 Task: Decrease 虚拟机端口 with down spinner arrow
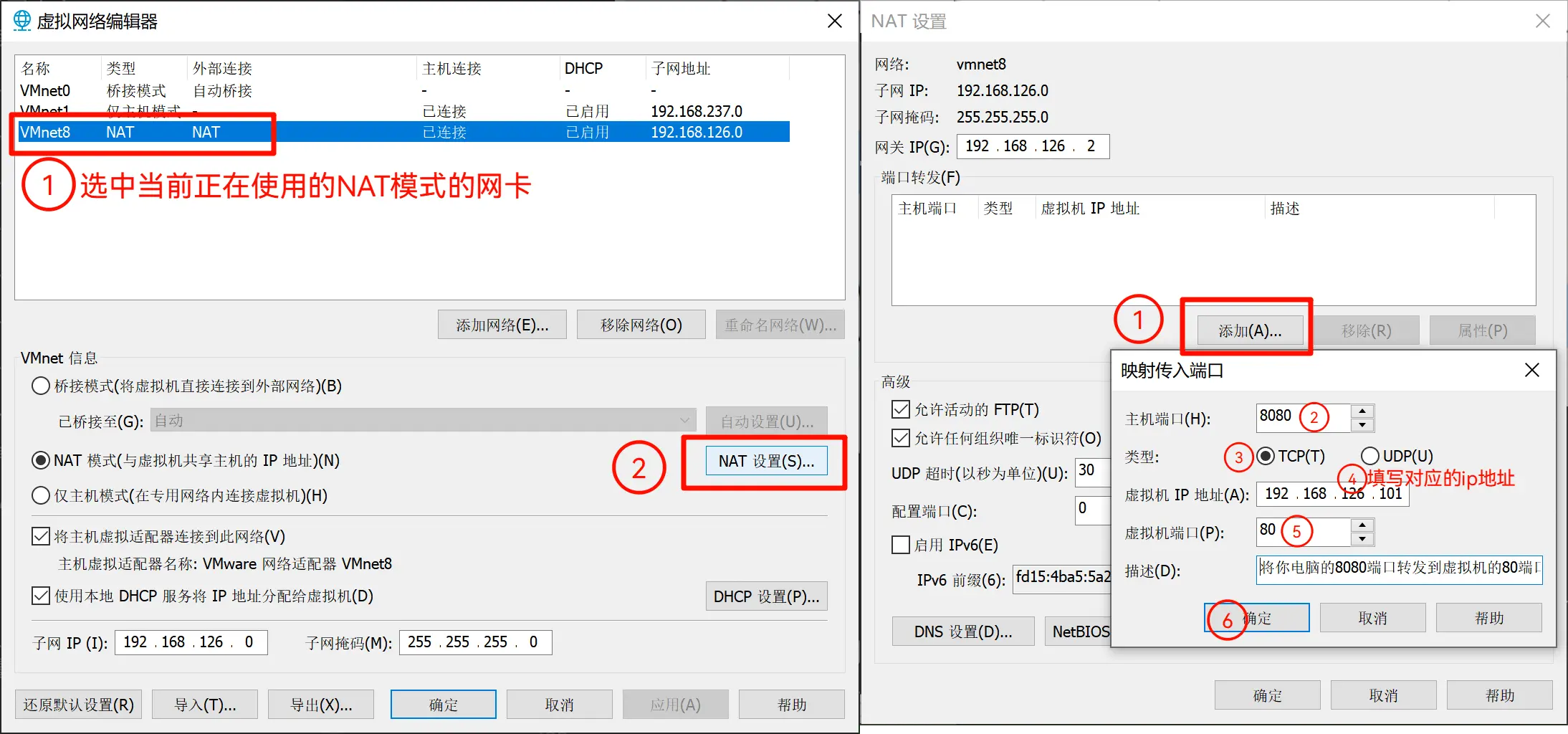pyautogui.click(x=1362, y=538)
